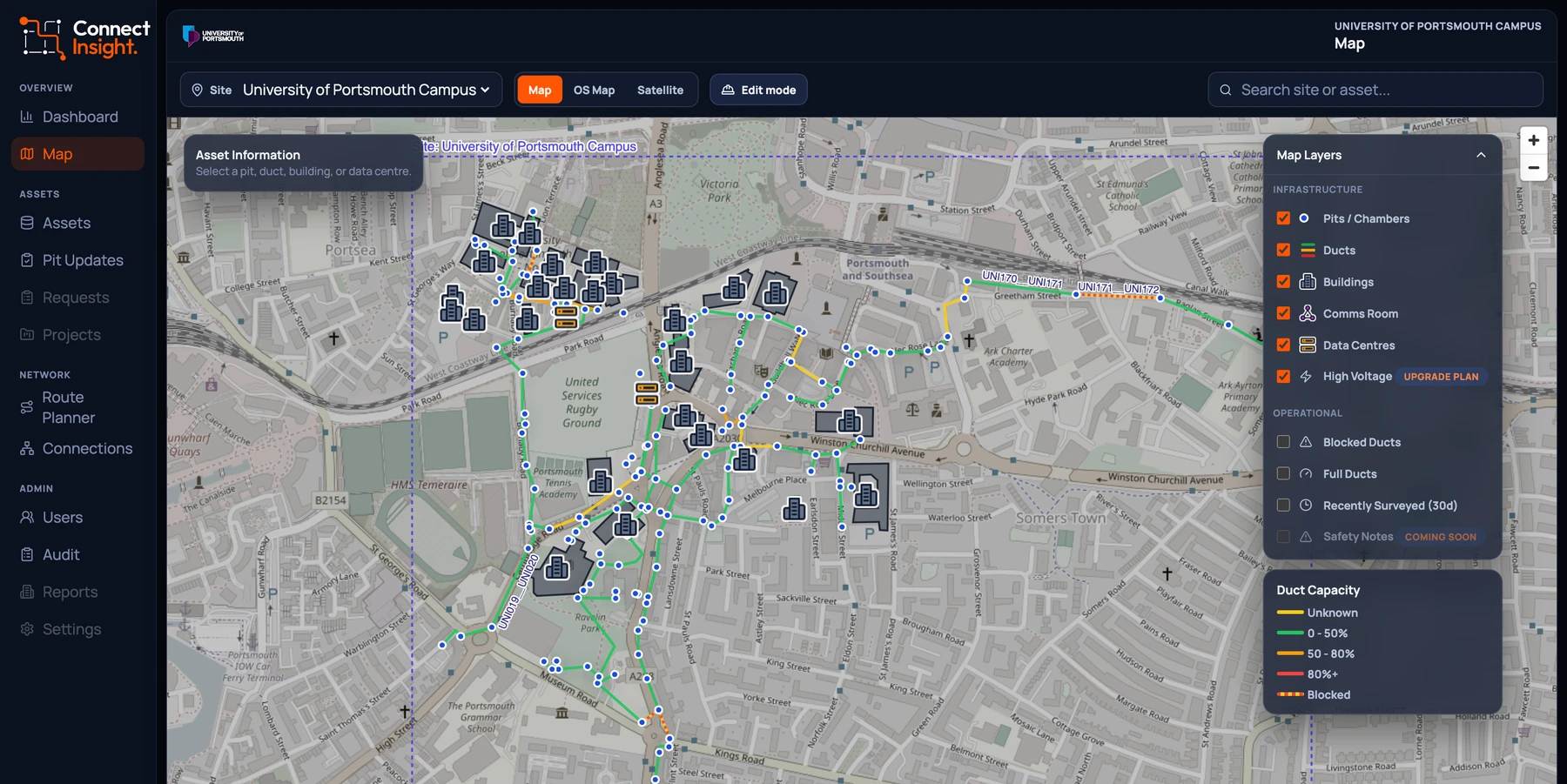Switch to Satellite view
This screenshot has width=1567, height=784.
660,90
